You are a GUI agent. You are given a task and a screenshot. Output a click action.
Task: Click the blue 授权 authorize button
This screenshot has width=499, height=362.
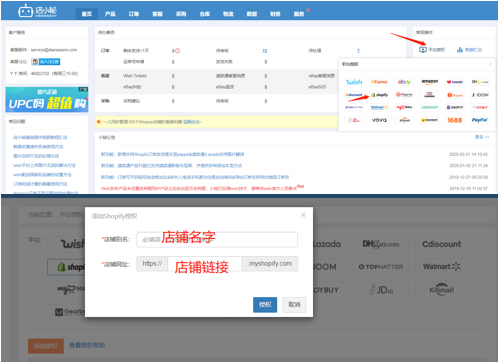coord(265,305)
